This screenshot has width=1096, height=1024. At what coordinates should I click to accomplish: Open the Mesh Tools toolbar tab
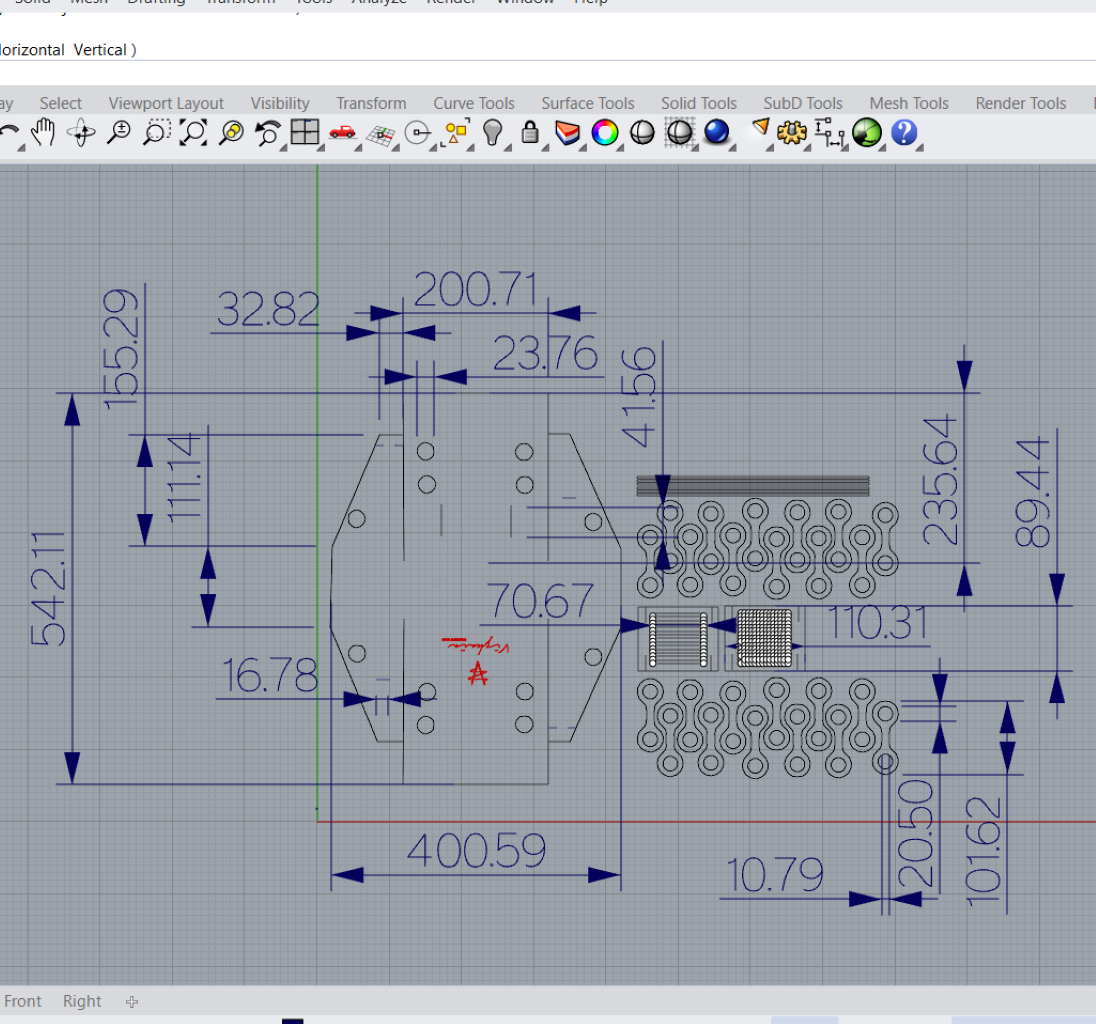click(909, 103)
